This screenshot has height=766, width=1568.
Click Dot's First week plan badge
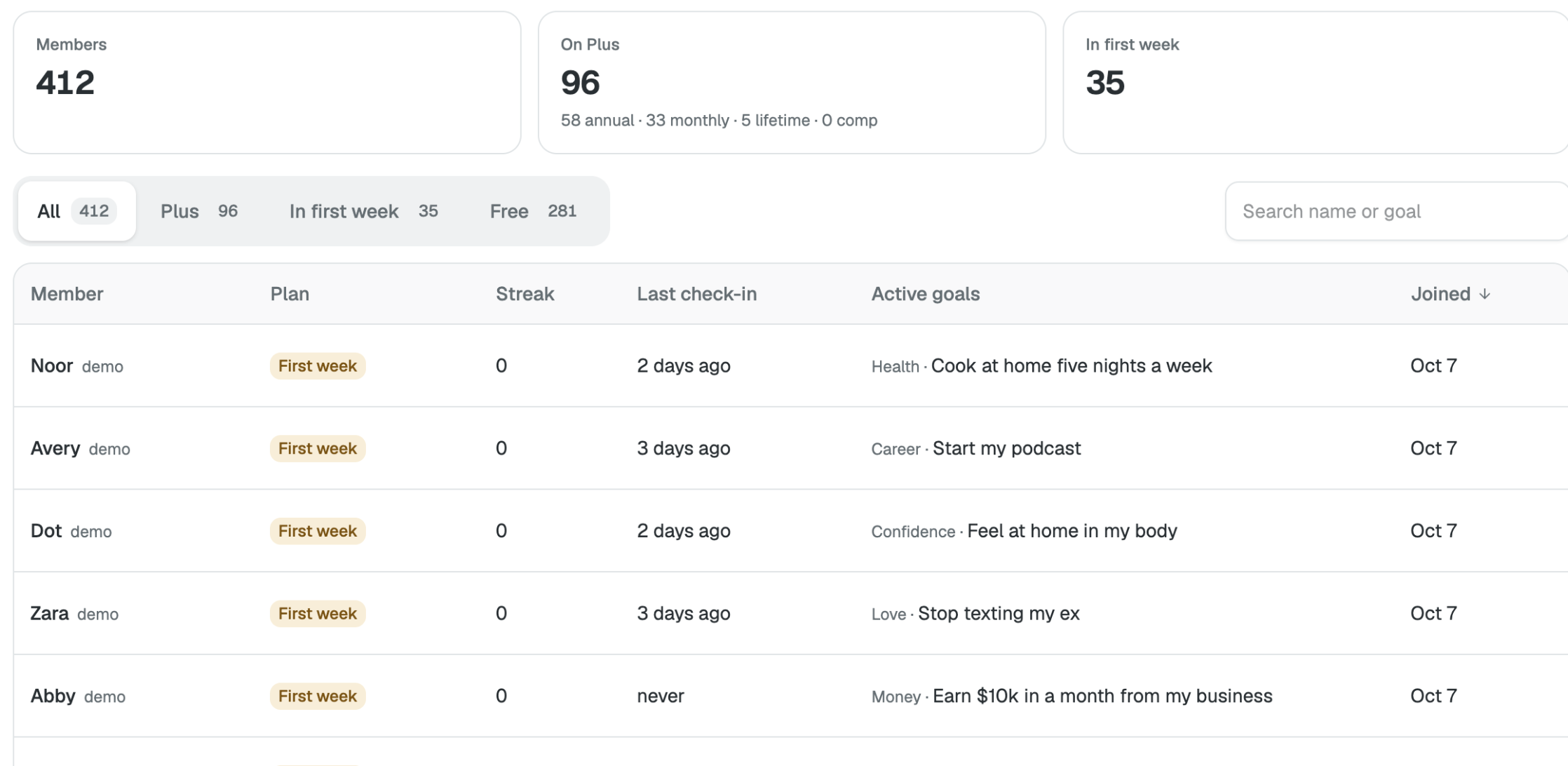(x=318, y=531)
